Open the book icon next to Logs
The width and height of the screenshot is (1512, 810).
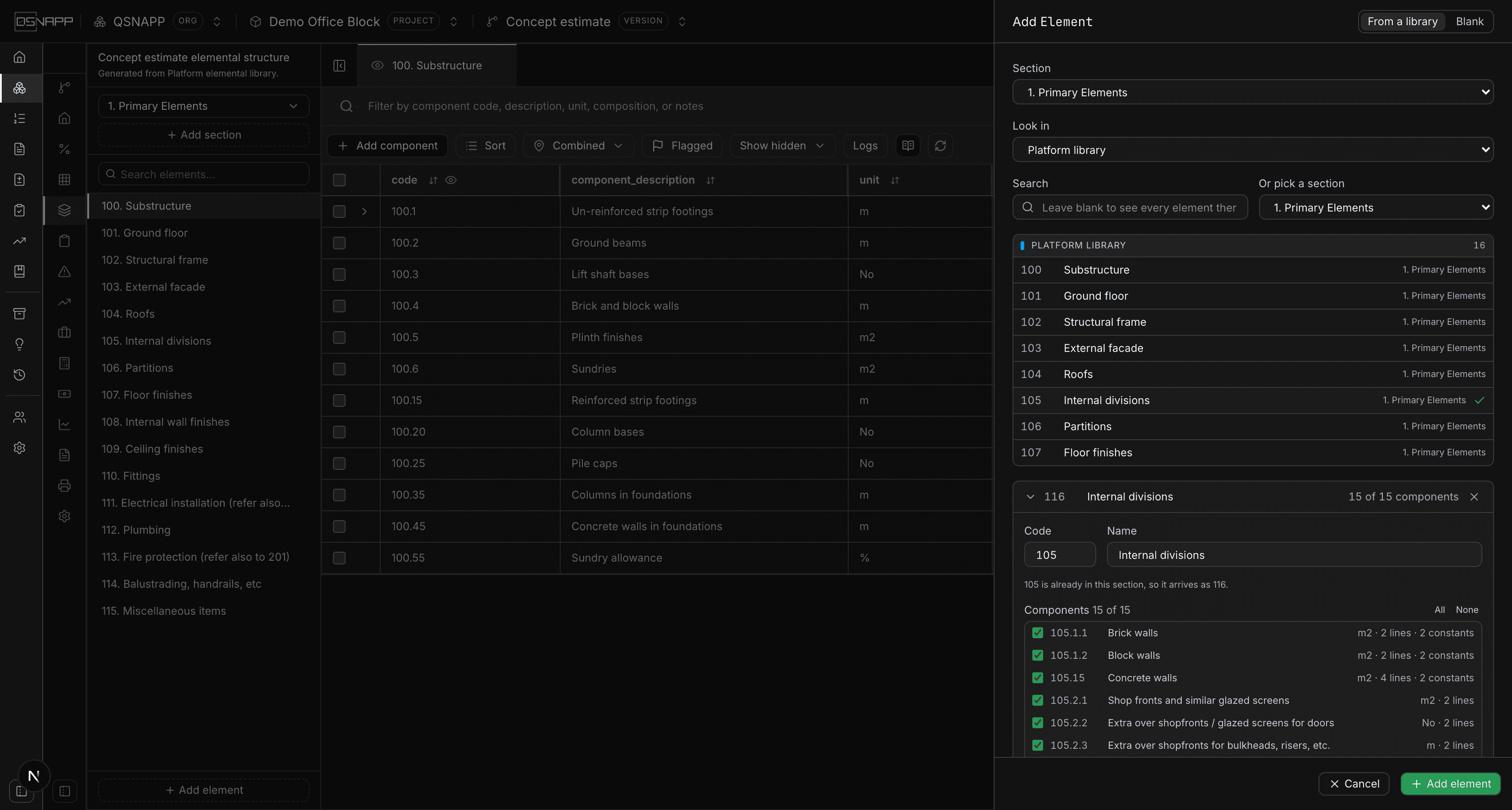pos(908,145)
